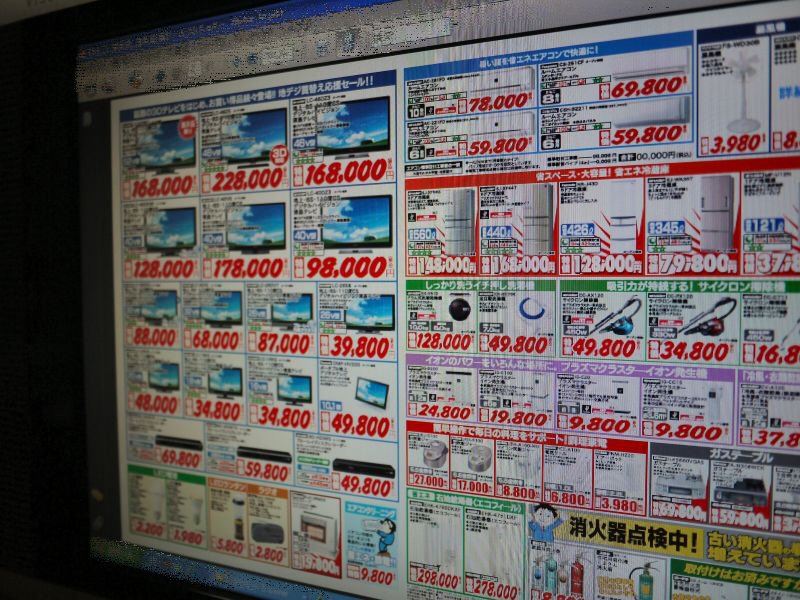800x600 pixels.
Task: Click the 27,000 yen rice cooker price
Action: click(431, 480)
